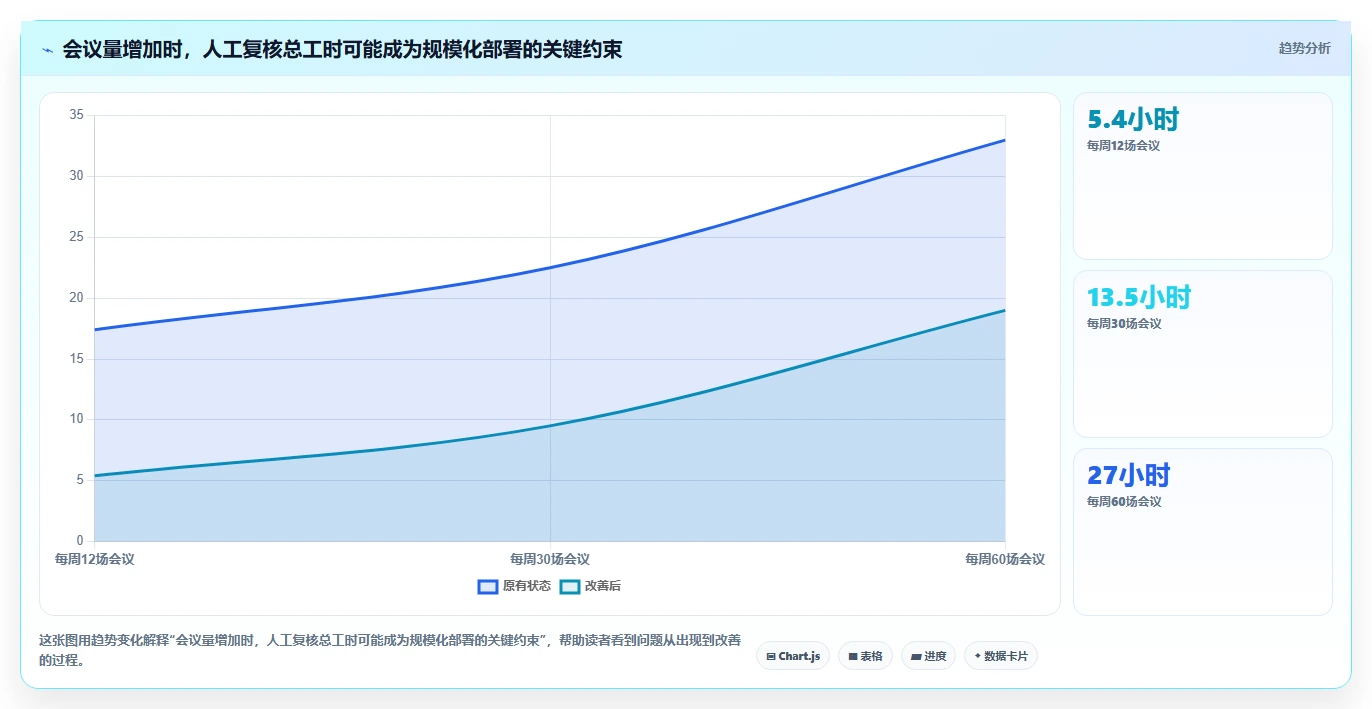1372x709 pixels.
Task: Click the icon inside the Chart.js tag
Action: (771, 657)
